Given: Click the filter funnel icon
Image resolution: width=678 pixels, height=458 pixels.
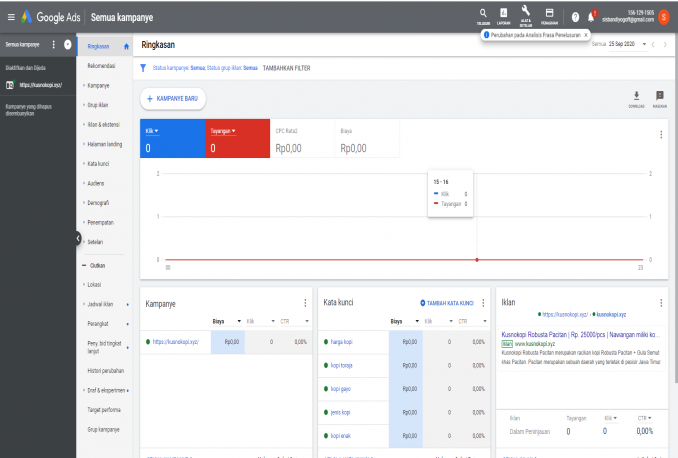Looking at the screenshot, I should (142, 68).
